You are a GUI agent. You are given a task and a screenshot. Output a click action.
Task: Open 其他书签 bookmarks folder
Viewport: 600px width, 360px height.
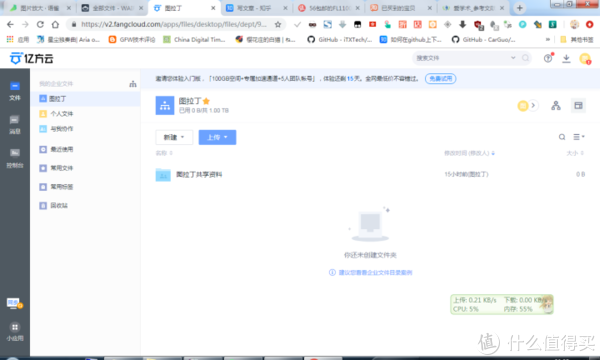(x=577, y=39)
